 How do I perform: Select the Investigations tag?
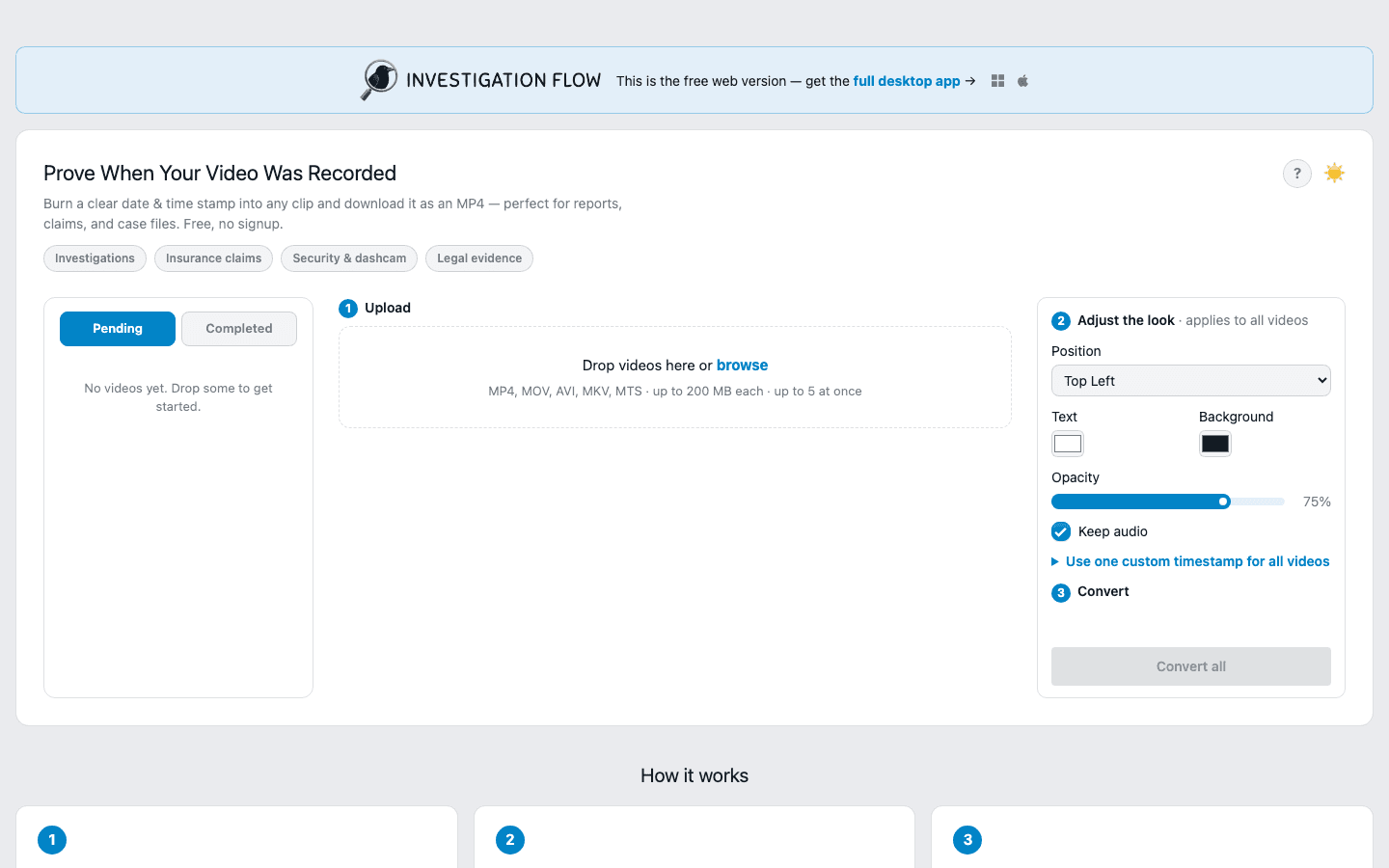click(95, 258)
